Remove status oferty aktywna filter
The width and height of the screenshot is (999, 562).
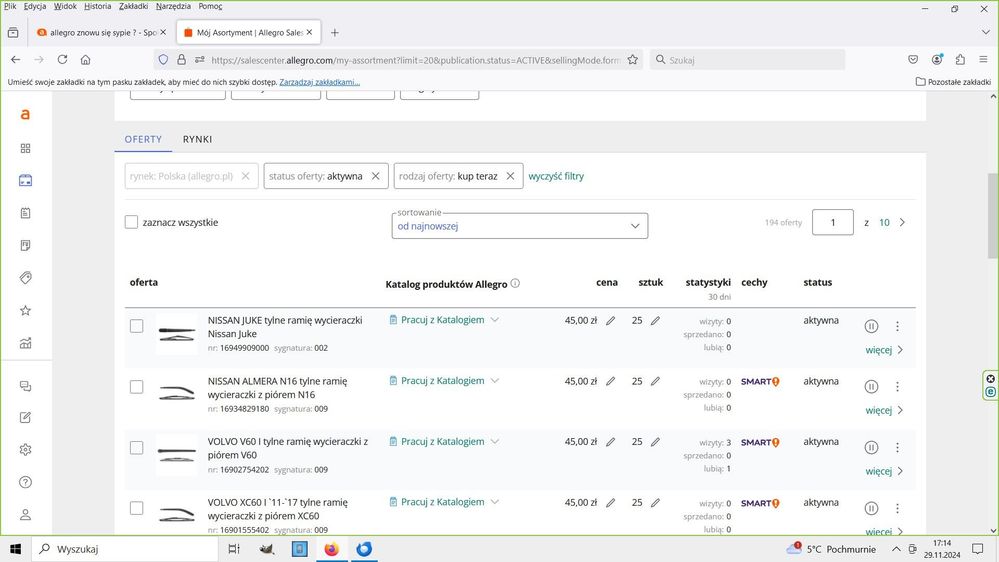375,176
